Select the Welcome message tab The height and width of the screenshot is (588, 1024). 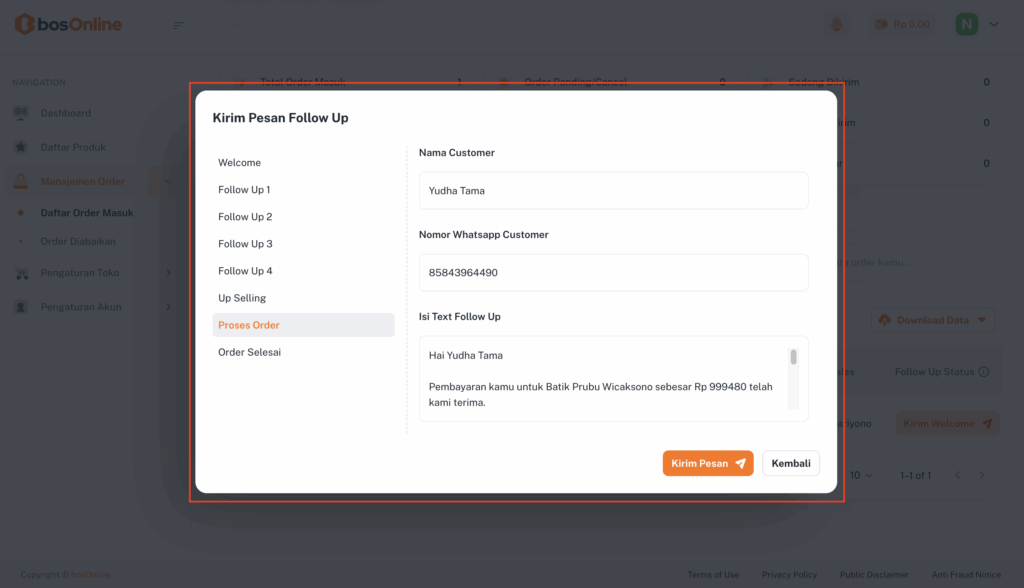(240, 163)
